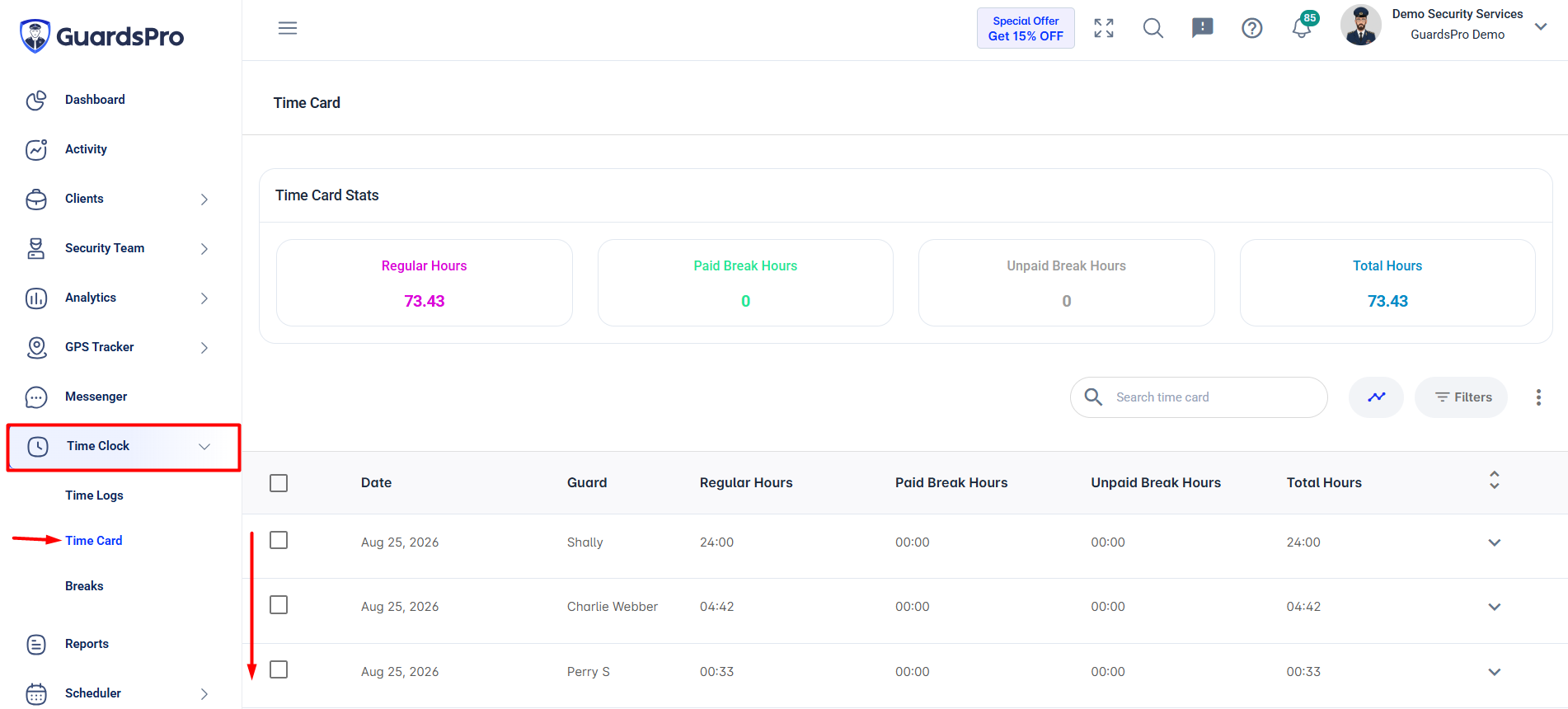Open the Filters button

pos(1461,397)
